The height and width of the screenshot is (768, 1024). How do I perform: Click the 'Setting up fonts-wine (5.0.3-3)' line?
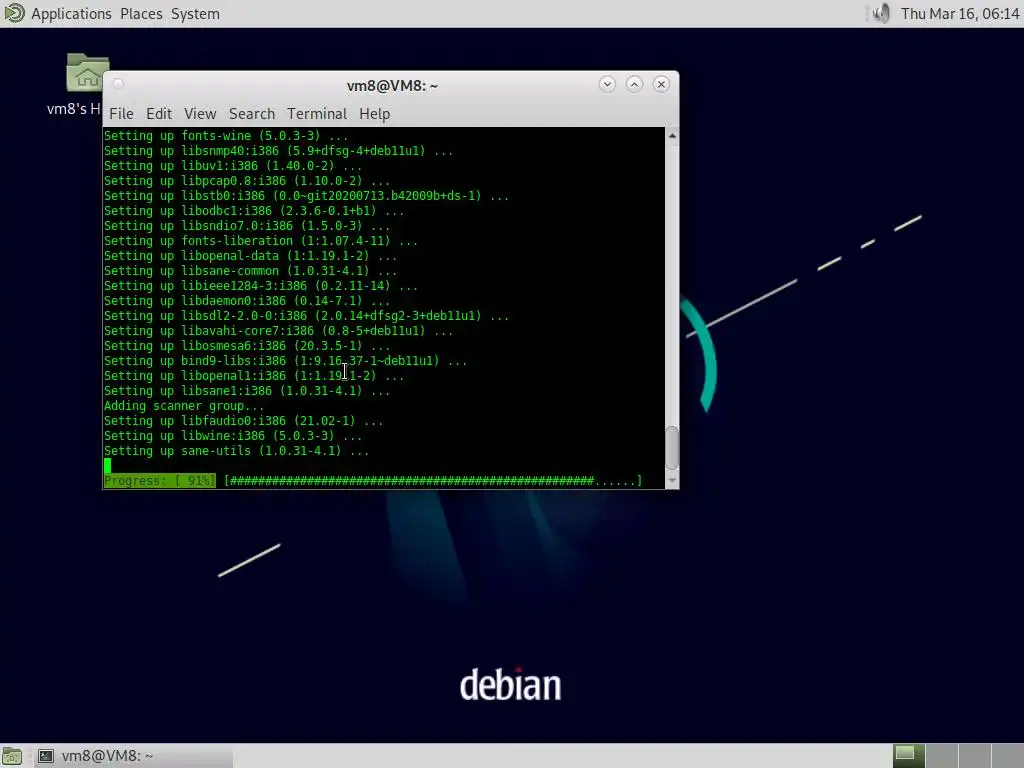coord(226,136)
